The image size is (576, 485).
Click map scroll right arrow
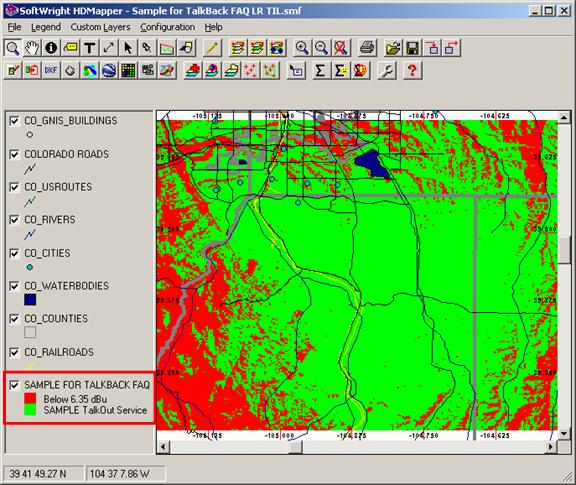(x=550, y=447)
